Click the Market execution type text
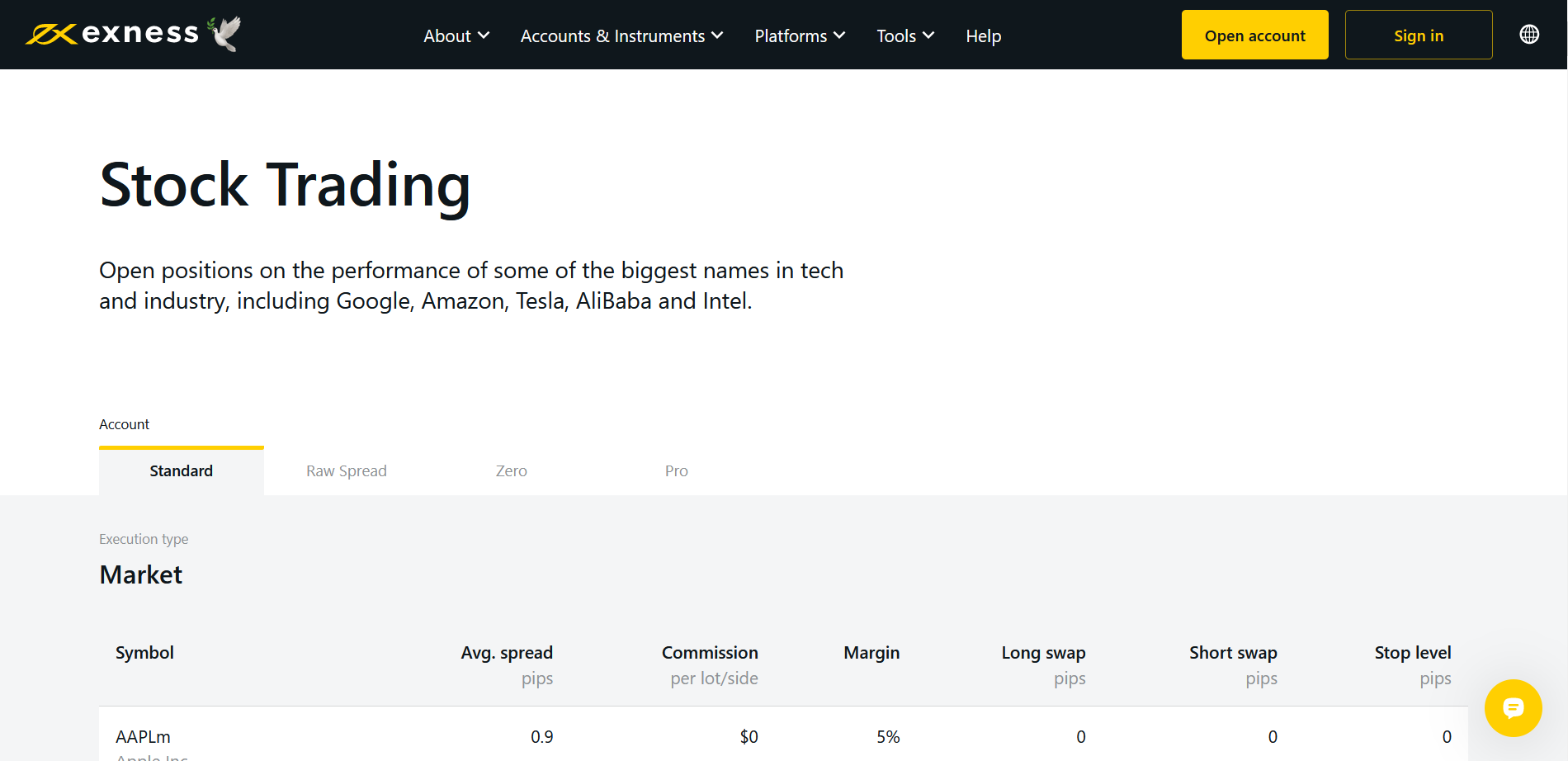Screen dimensions: 1568x761 pos(141,574)
